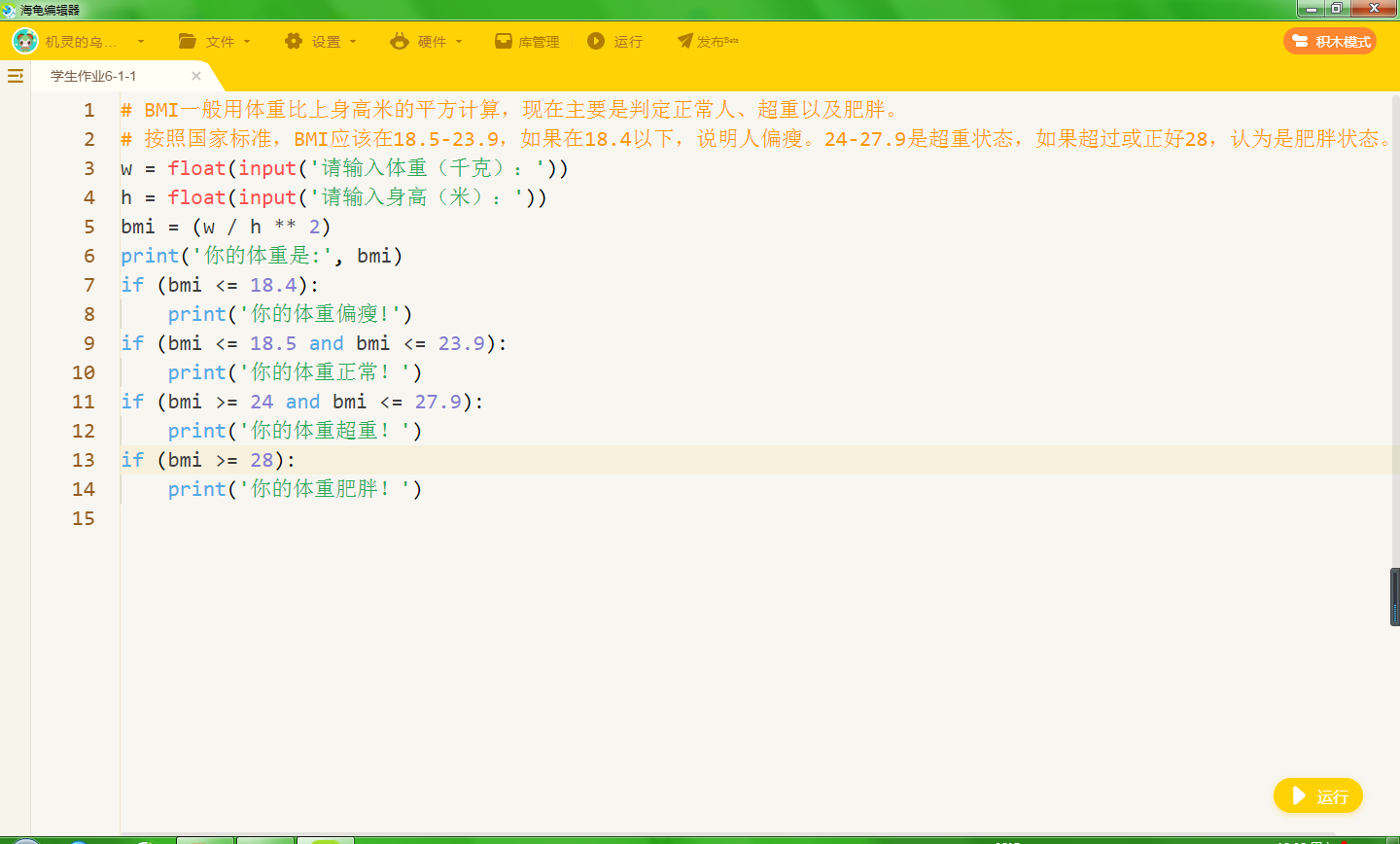
Task: Expand the account dropdown arrow beside 机灵的乌
Action: point(141,42)
